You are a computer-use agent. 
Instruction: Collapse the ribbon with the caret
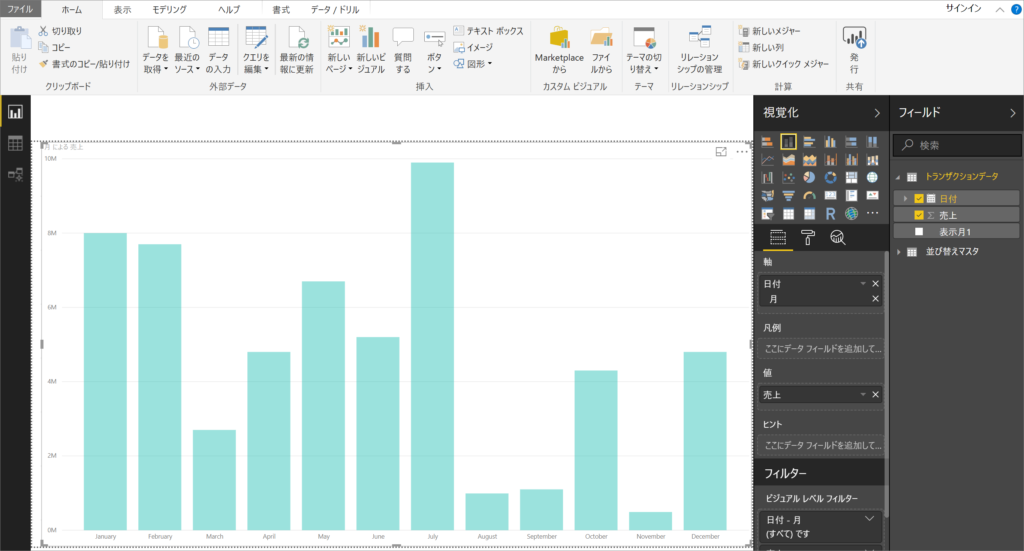coord(1000,9)
